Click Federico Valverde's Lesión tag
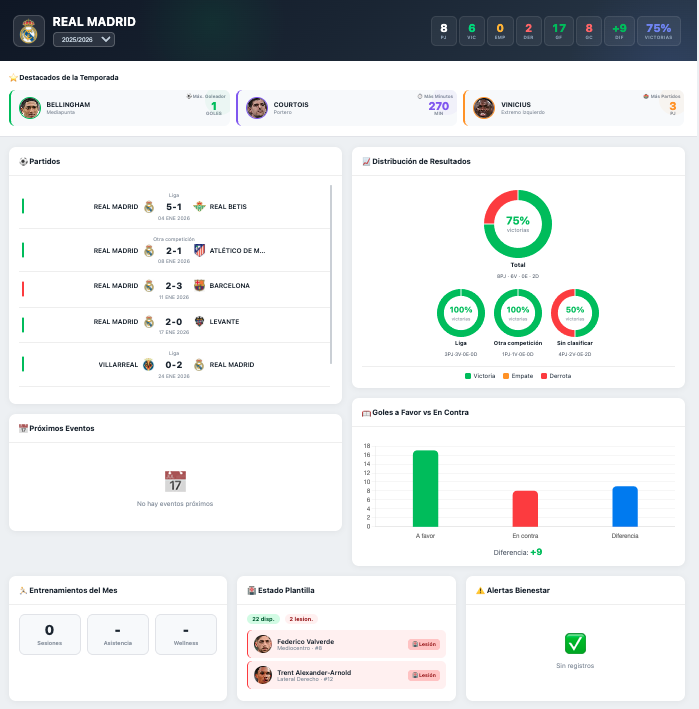Image resolution: width=699 pixels, height=709 pixels. (x=424, y=644)
